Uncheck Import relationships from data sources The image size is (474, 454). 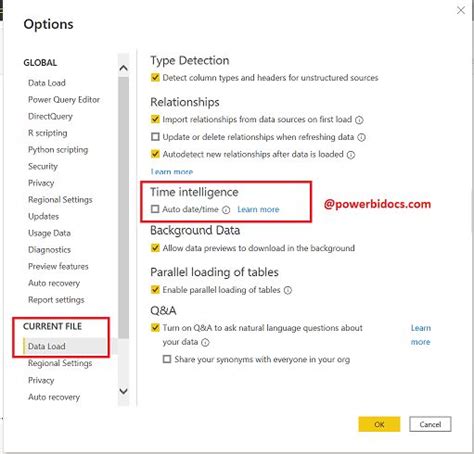tap(155, 119)
